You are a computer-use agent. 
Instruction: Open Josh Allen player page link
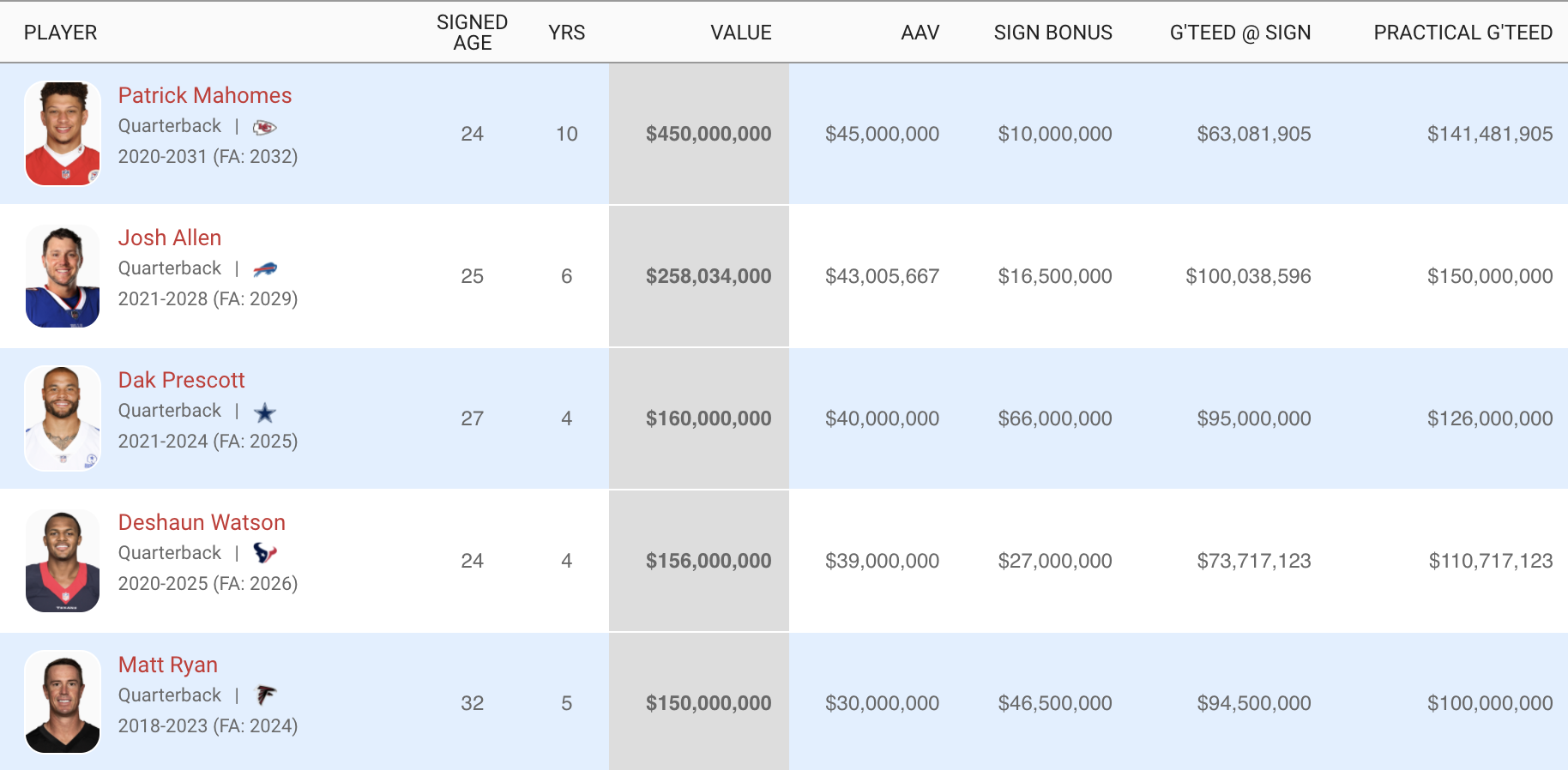[170, 238]
